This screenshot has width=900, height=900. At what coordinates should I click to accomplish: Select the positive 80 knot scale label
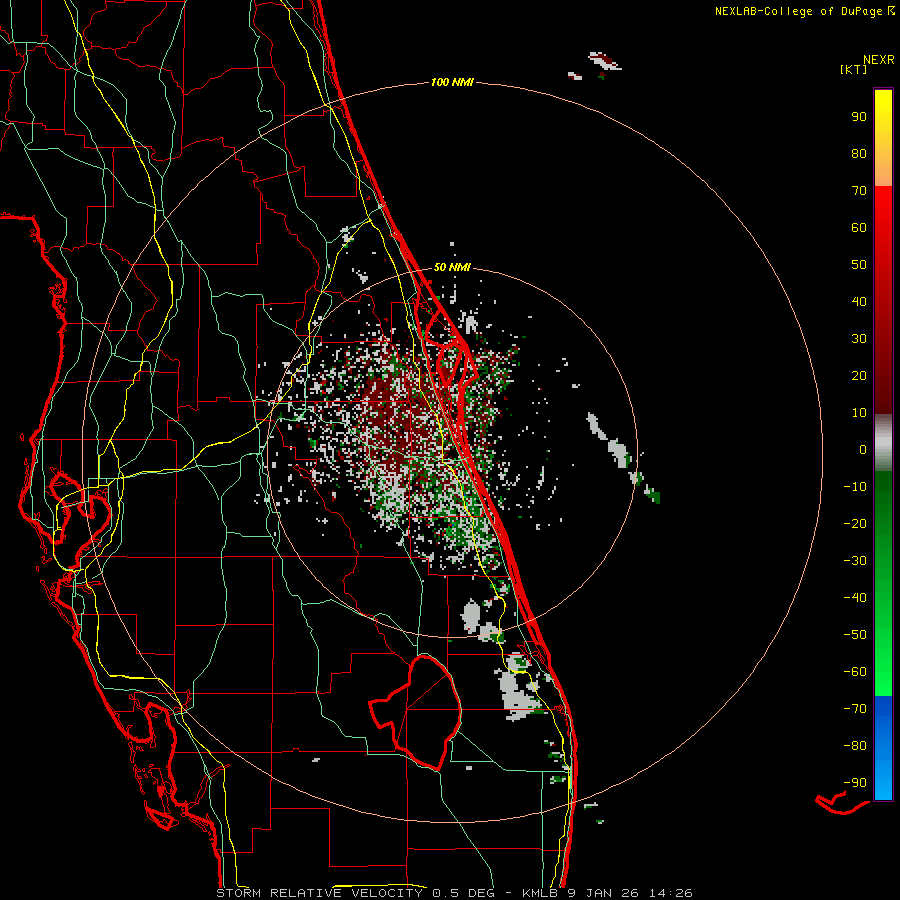click(x=859, y=153)
